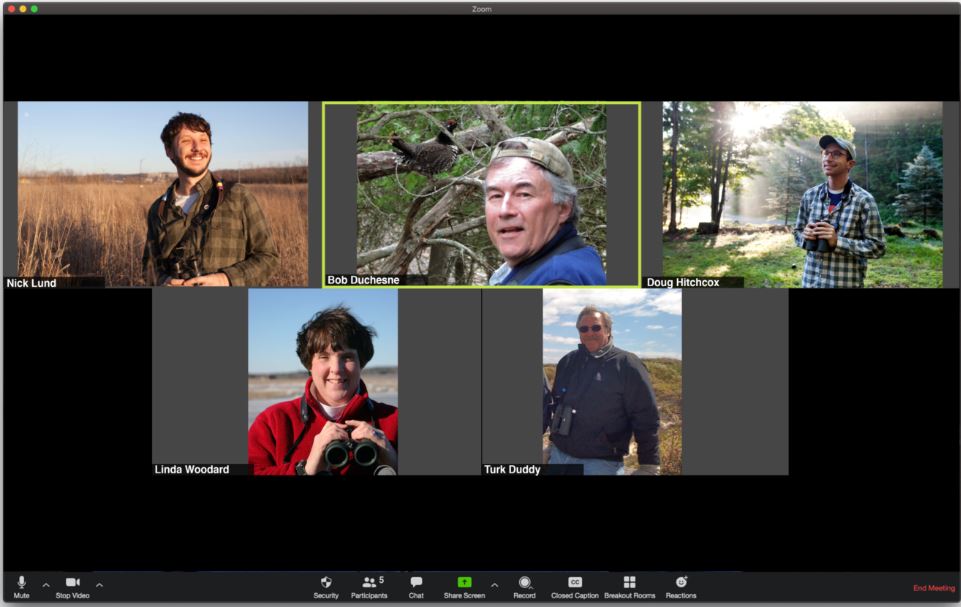
Task: Select Bob Duchesne's video tile
Action: pyautogui.click(x=481, y=194)
